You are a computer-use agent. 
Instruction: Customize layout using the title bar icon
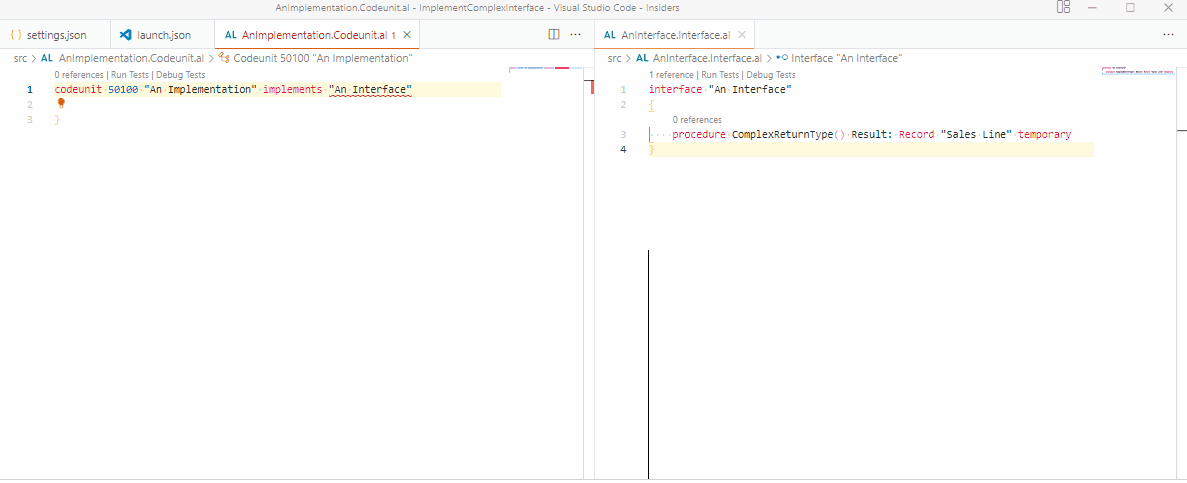pyautogui.click(x=1063, y=8)
